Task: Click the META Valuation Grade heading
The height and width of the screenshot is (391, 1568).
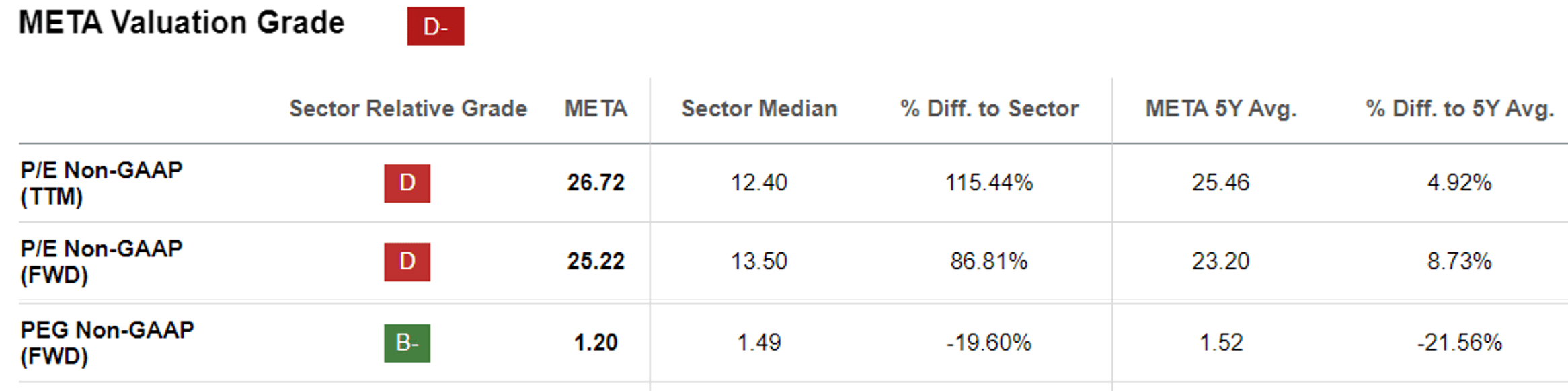Action: point(182,23)
